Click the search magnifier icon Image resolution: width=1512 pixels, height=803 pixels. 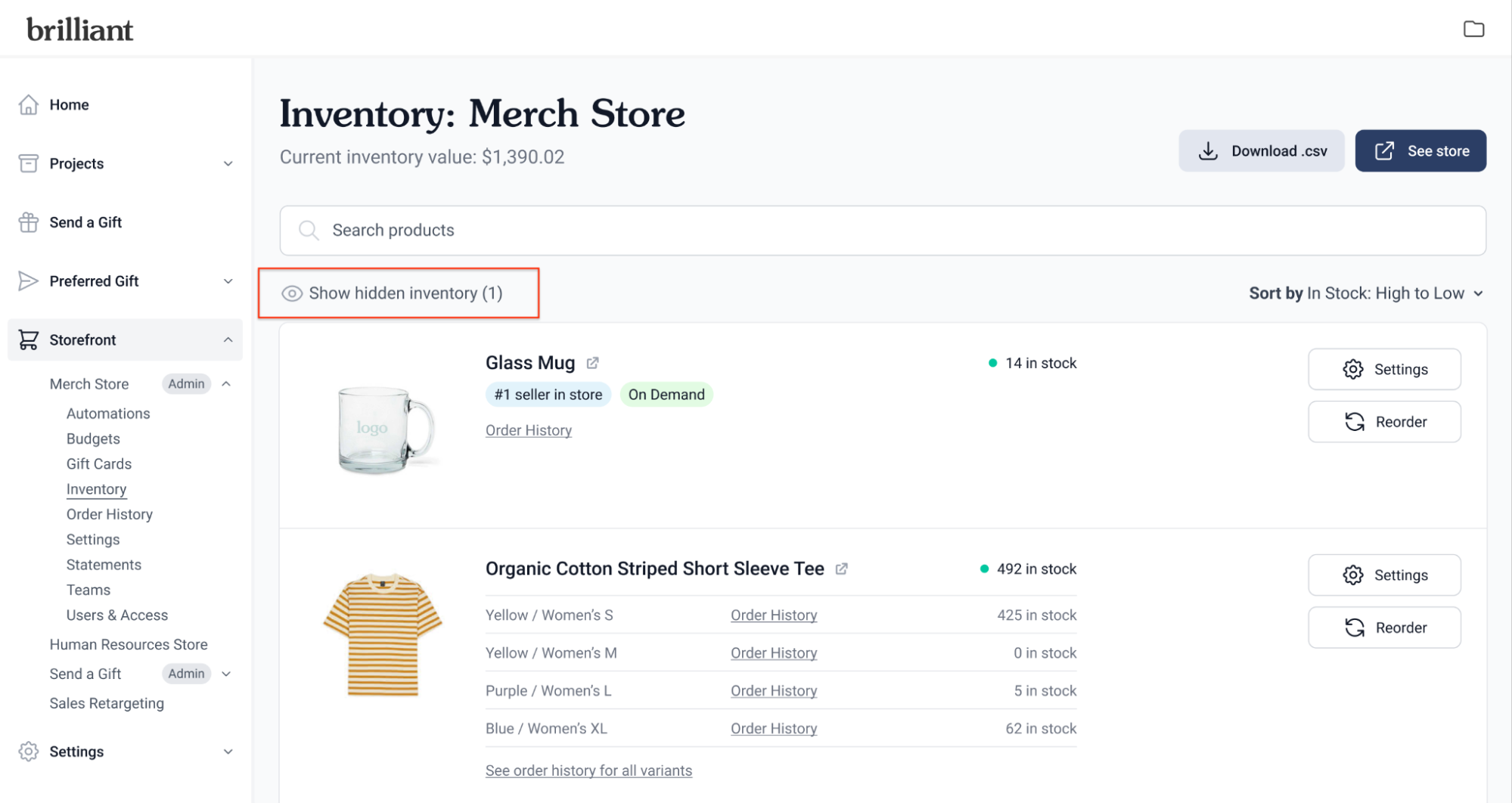pos(308,230)
